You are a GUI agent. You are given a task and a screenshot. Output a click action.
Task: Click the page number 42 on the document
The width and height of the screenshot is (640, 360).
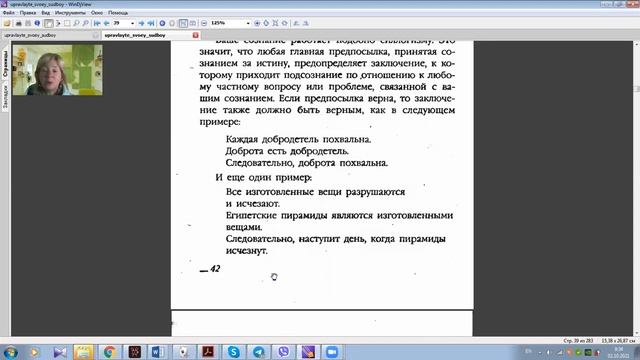(215, 269)
